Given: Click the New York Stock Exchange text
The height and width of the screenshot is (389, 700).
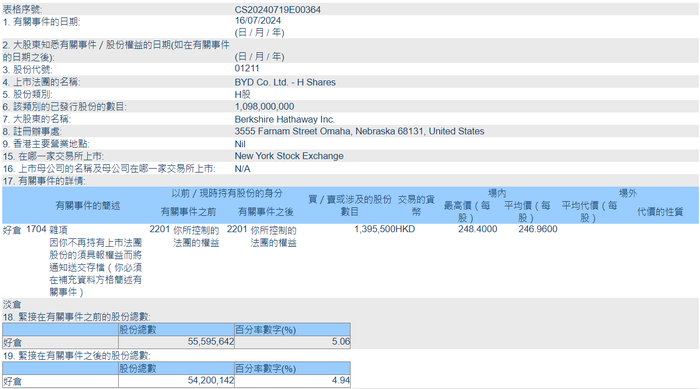Looking at the screenshot, I should coord(289,156).
